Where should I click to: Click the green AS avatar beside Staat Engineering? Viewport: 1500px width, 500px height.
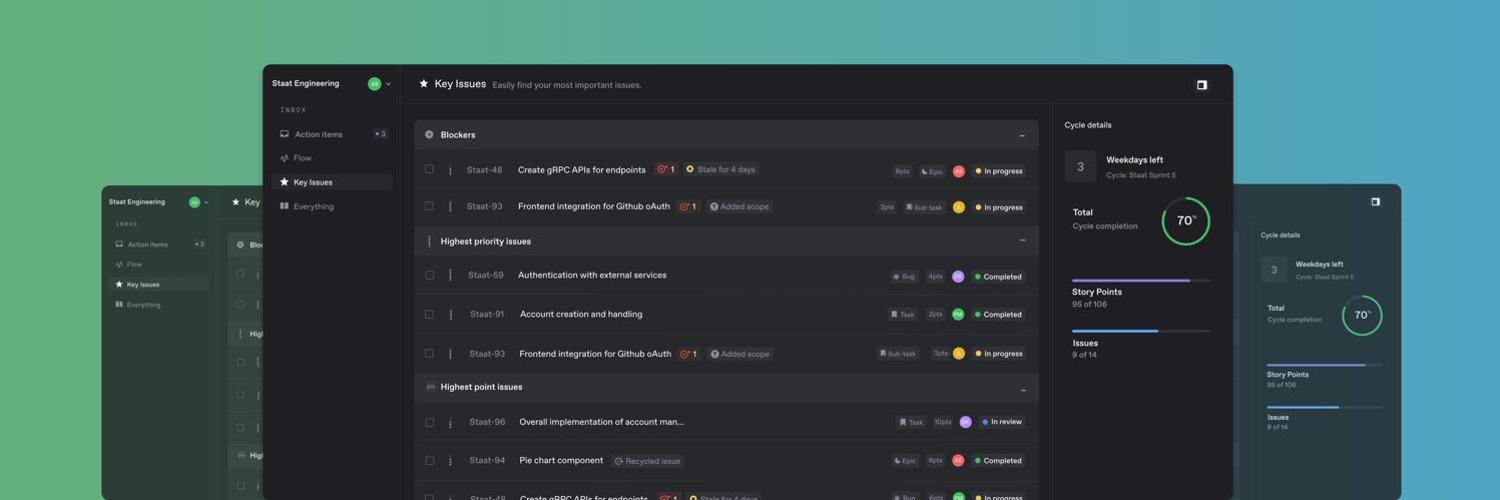(x=374, y=84)
